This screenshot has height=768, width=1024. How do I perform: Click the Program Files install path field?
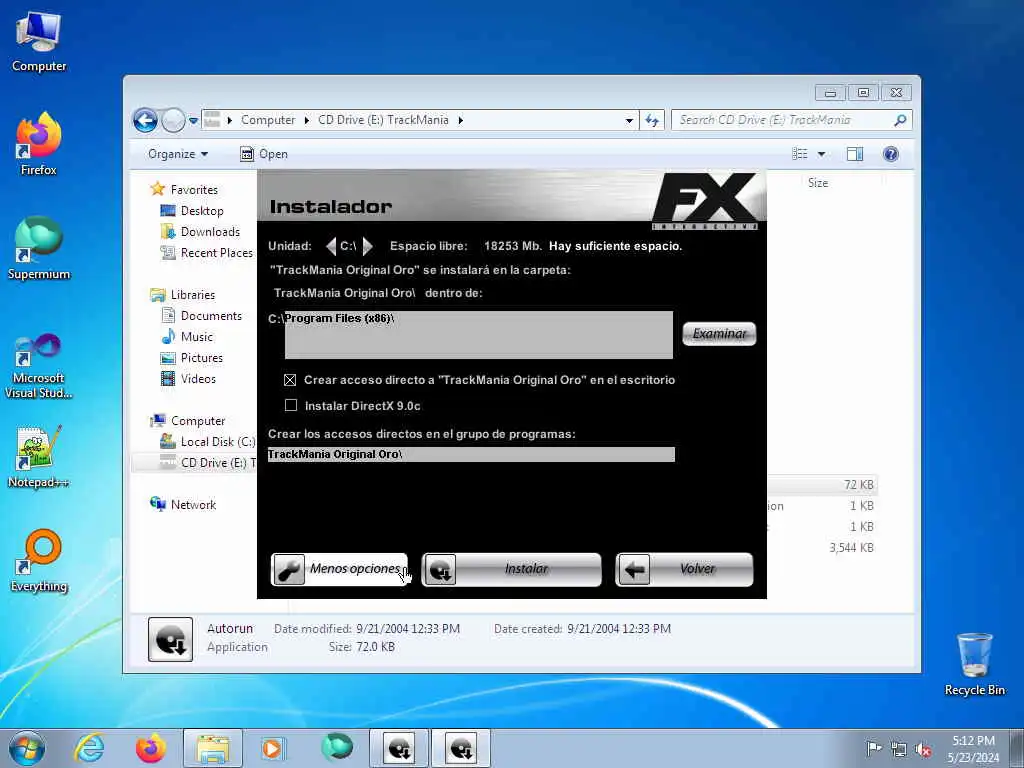479,334
